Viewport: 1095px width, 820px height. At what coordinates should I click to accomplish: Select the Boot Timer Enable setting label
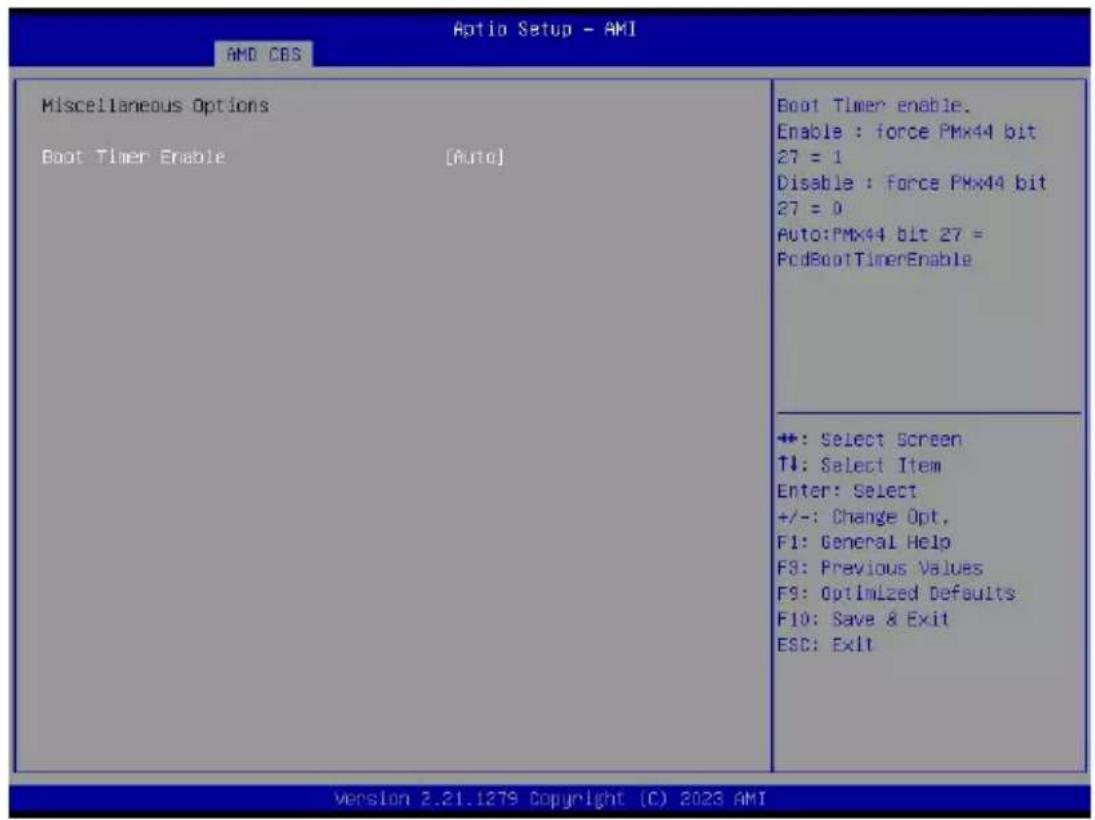[133, 156]
